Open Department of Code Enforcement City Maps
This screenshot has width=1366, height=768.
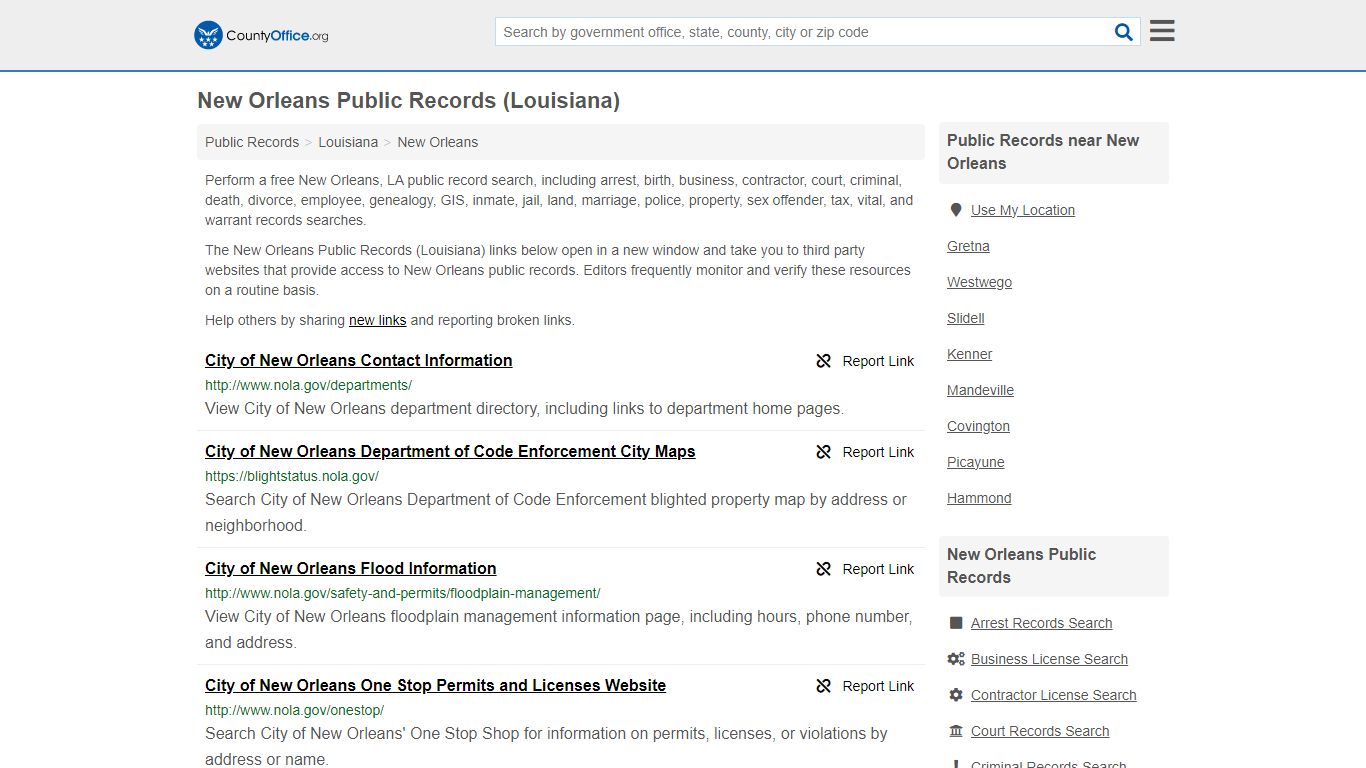[450, 451]
